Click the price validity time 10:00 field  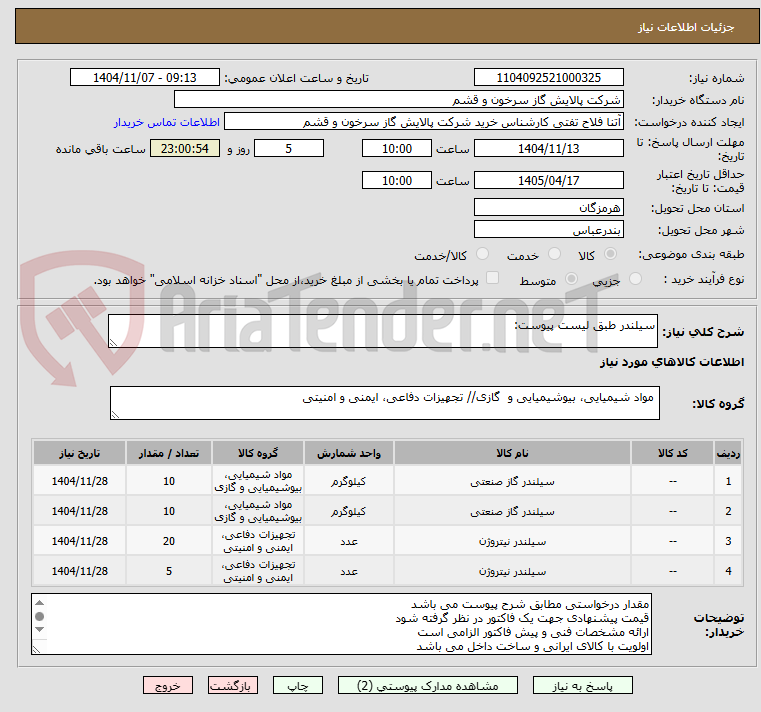(397, 181)
